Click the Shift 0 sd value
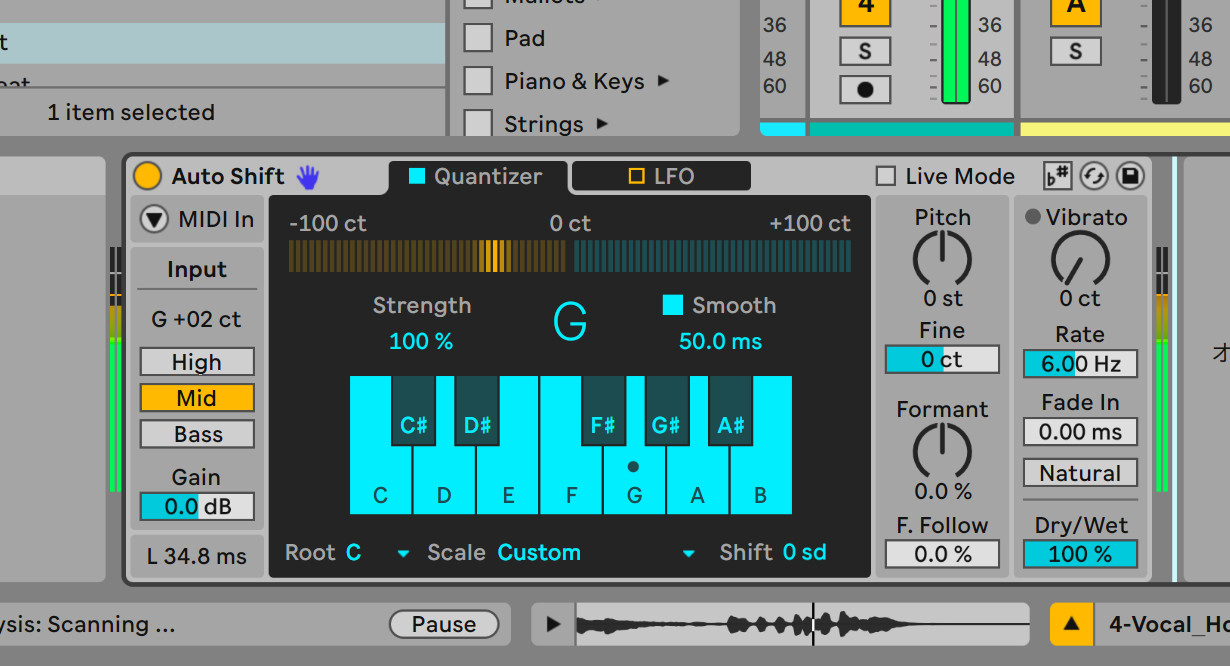1230x666 pixels. 804,553
